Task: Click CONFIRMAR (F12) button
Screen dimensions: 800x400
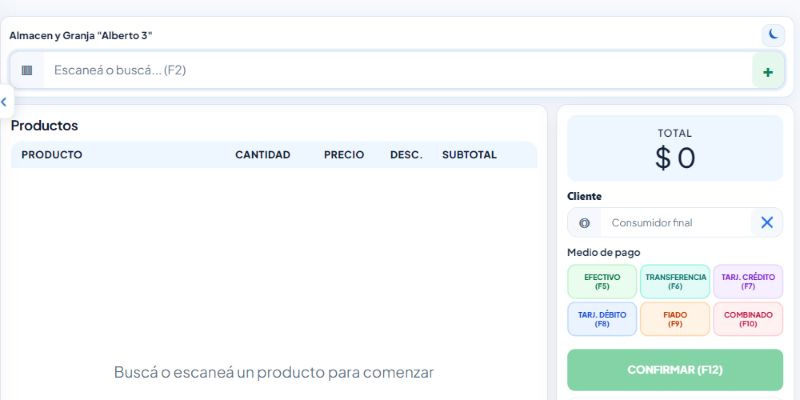Action: [x=675, y=370]
